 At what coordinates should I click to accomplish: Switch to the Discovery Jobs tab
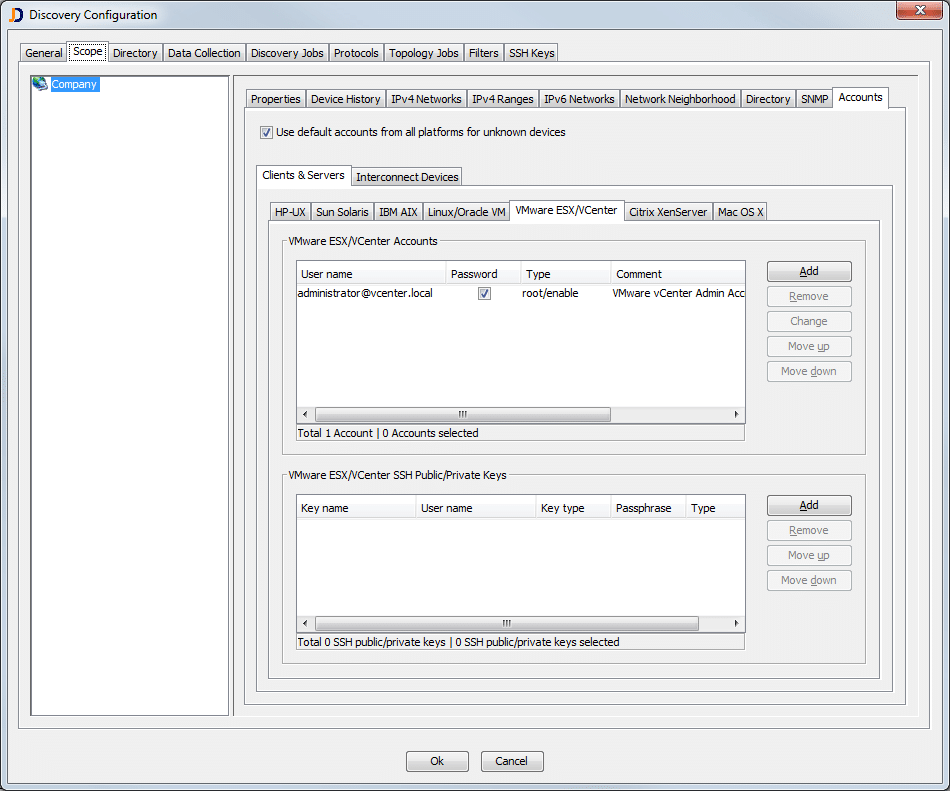point(287,52)
